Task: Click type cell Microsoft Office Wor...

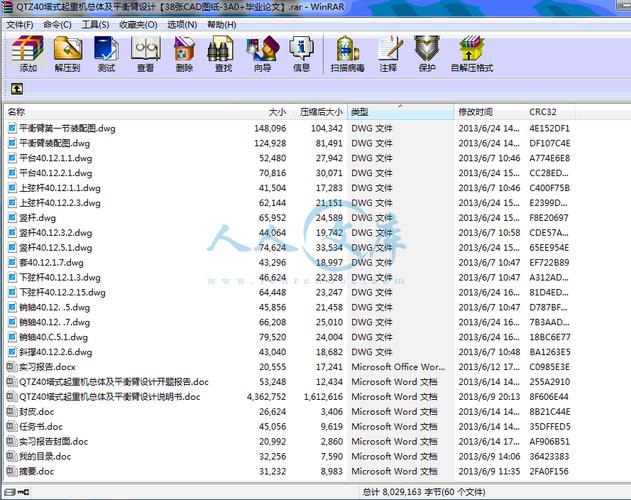Action: click(398, 367)
